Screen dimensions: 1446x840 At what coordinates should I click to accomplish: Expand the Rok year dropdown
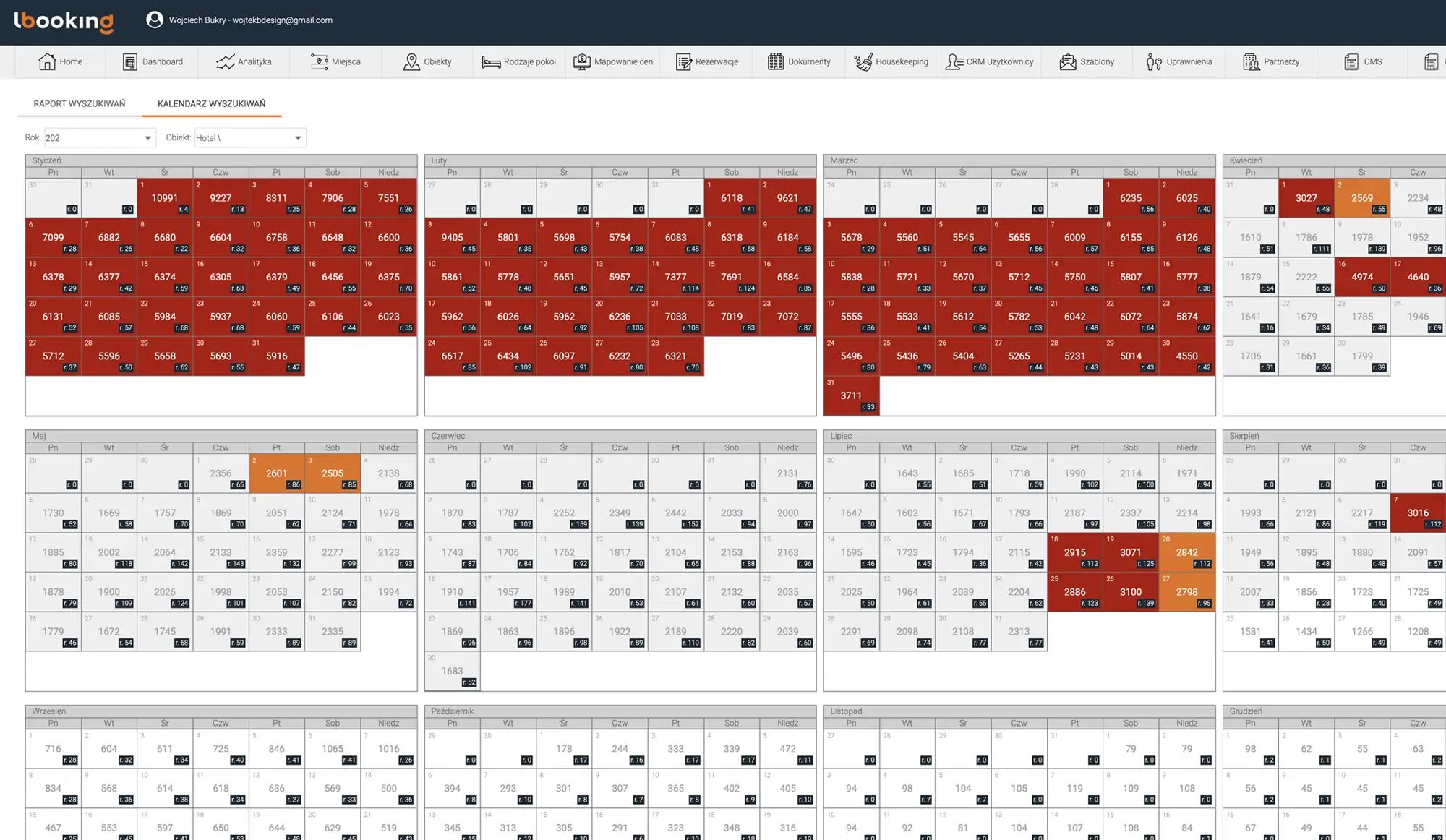click(x=100, y=138)
